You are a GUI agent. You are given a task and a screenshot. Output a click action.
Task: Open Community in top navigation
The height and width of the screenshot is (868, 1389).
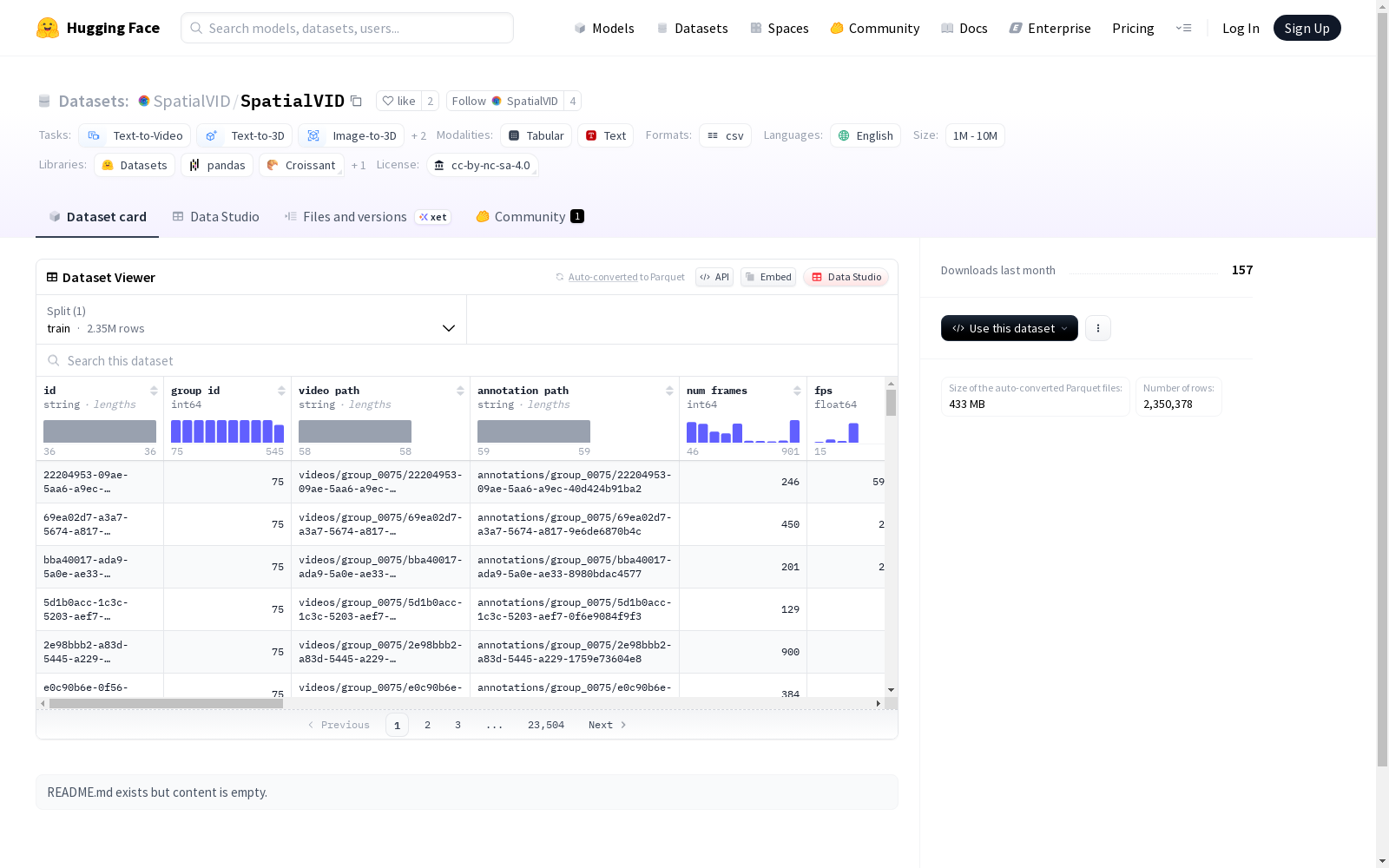(x=874, y=28)
